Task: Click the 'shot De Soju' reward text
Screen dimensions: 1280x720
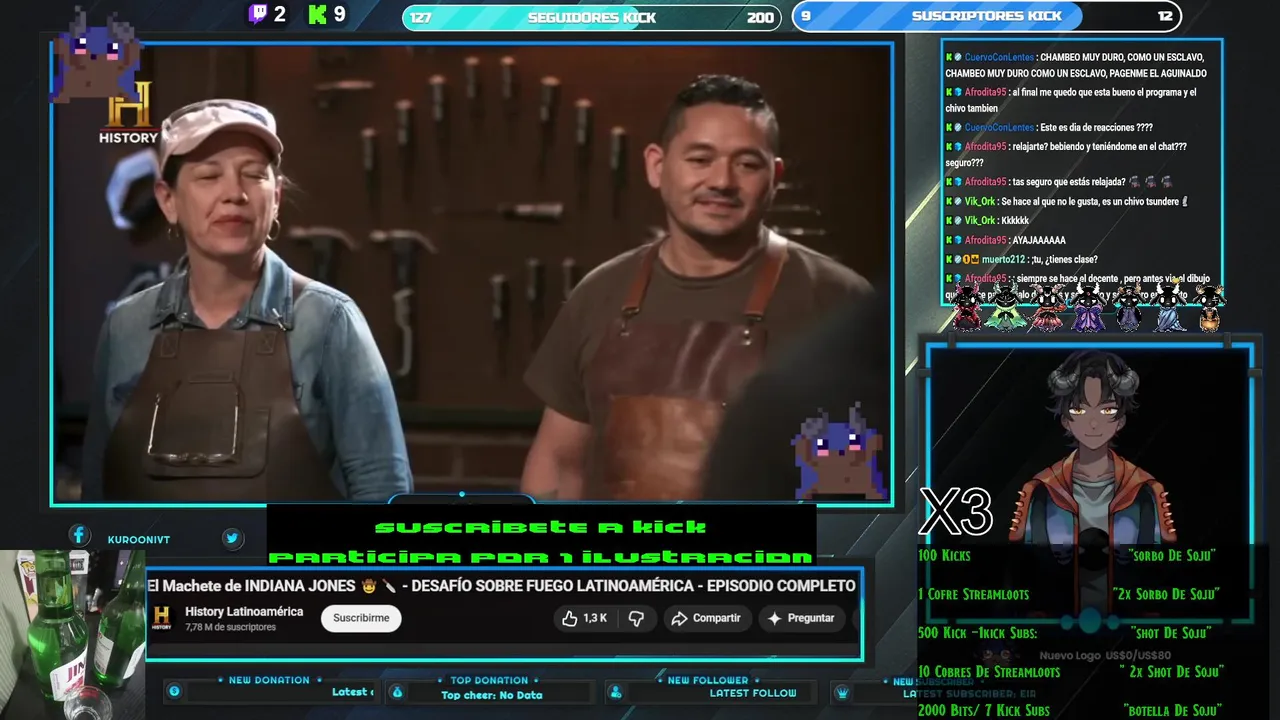Action: (x=1171, y=633)
